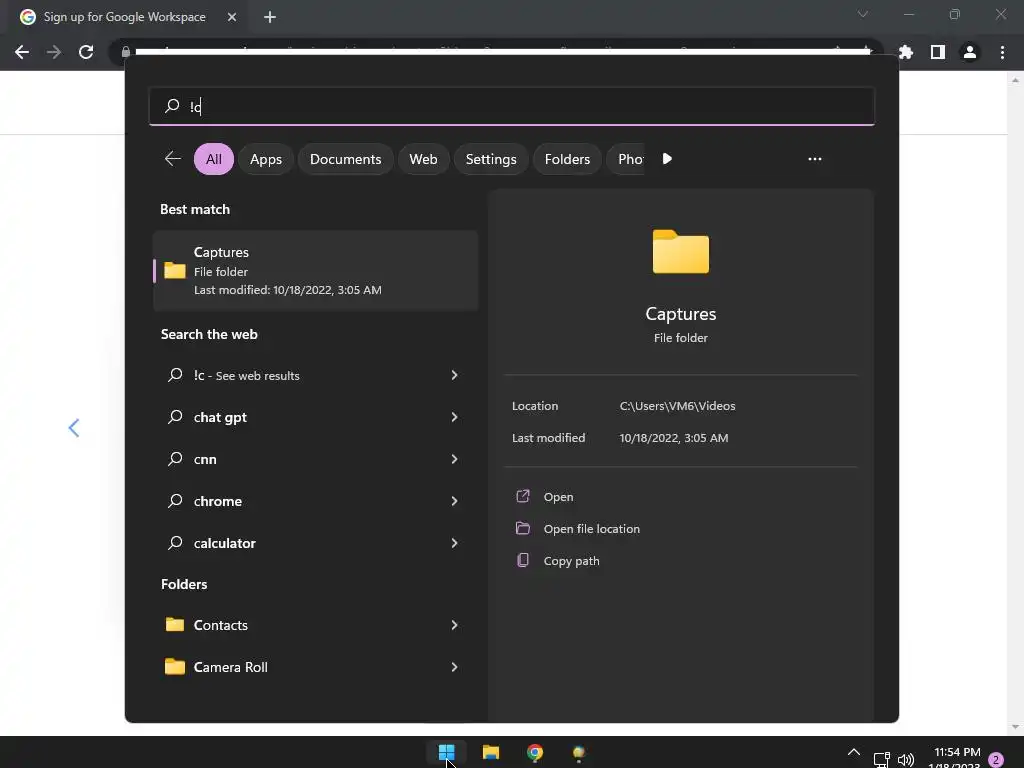Open a new Chrome tab
The width and height of the screenshot is (1024, 768).
[x=270, y=17]
